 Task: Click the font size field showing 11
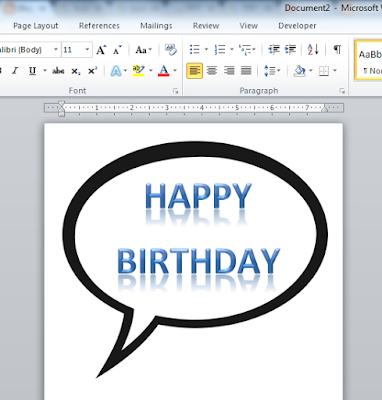[72, 50]
